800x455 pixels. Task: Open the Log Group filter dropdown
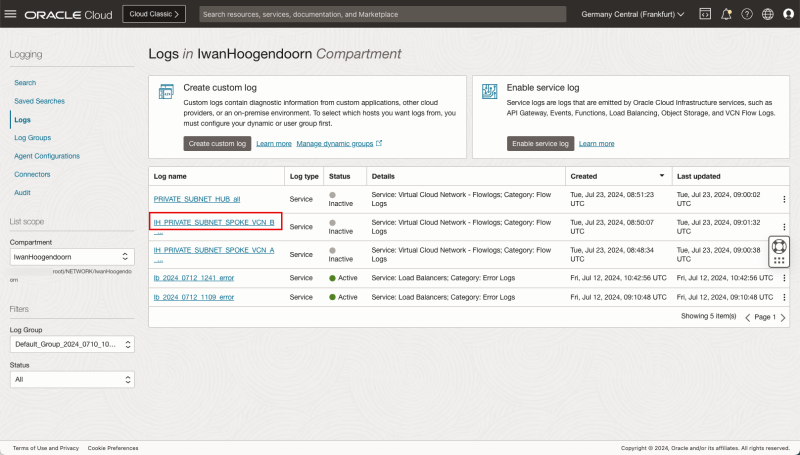click(71, 344)
